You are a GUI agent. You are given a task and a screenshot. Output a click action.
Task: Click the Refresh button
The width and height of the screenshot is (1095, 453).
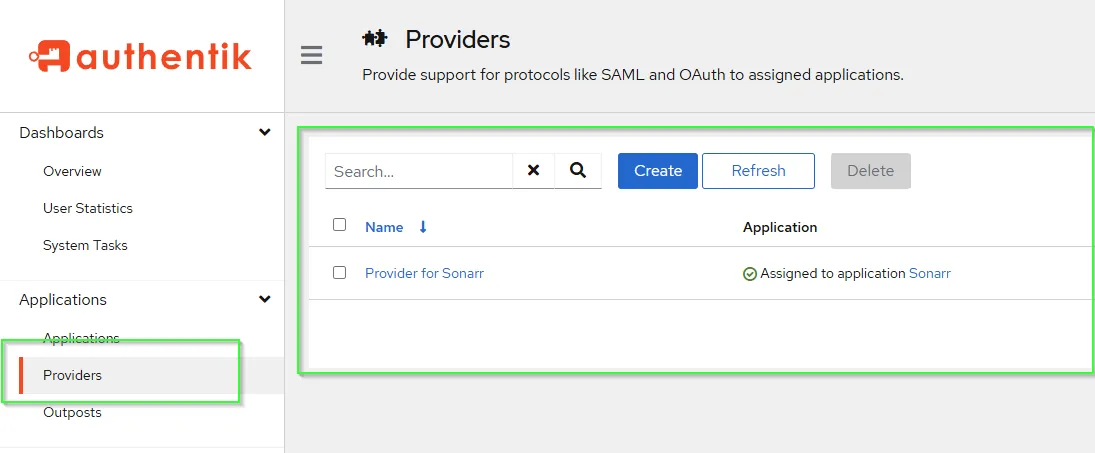[758, 171]
